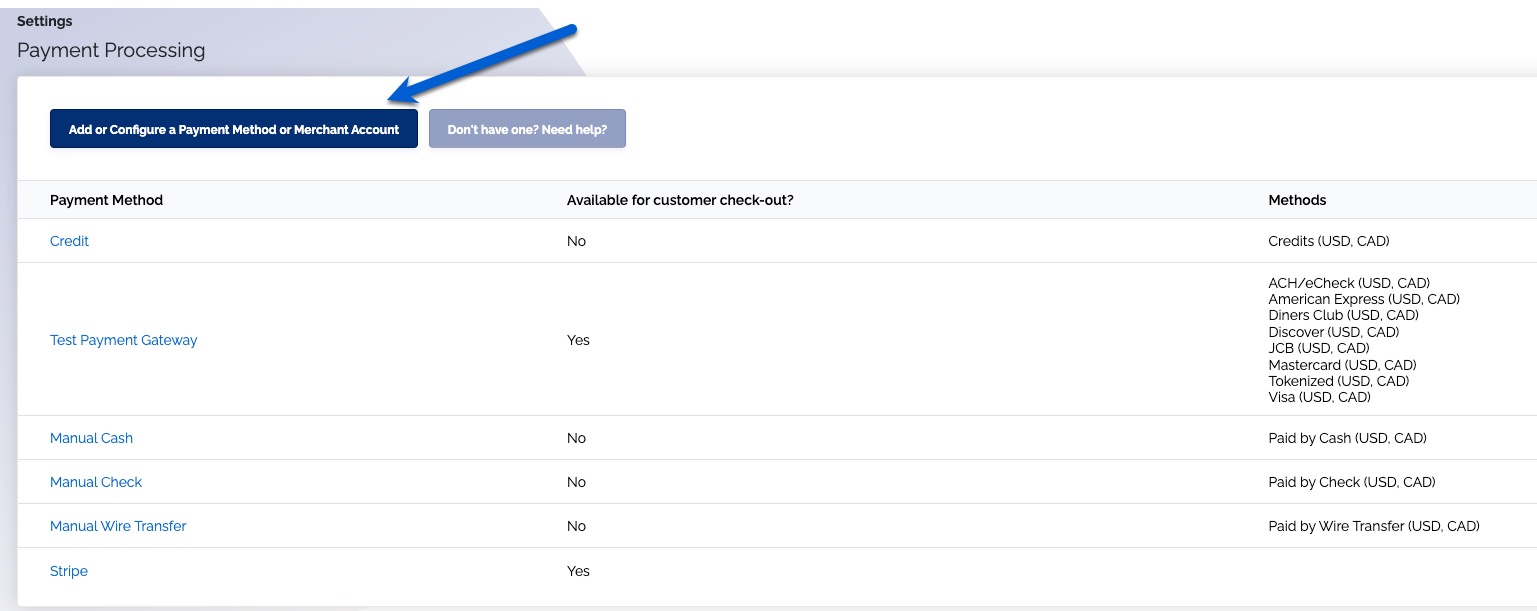Select the "No" value in Manual Cash row
The height and width of the screenshot is (611, 1537).
576,438
